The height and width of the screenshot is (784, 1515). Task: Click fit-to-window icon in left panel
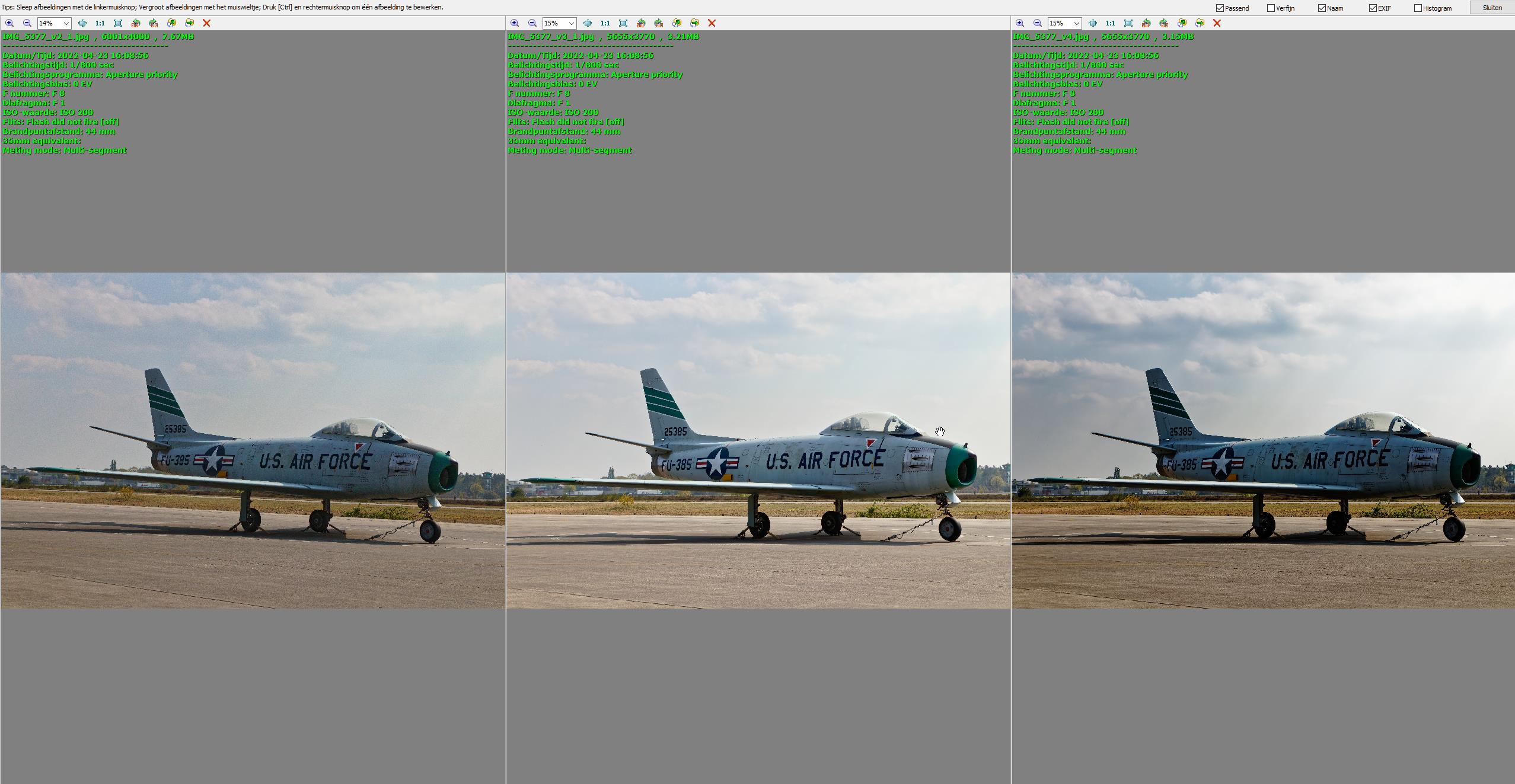click(82, 23)
